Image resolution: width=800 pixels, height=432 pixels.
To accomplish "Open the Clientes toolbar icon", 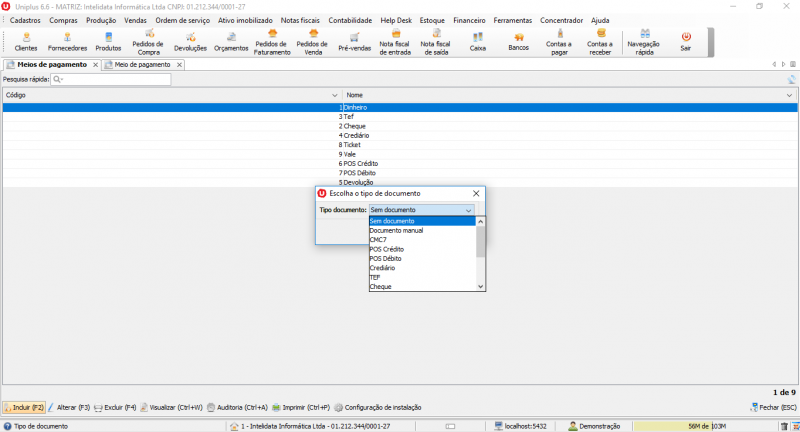I will tap(26, 42).
